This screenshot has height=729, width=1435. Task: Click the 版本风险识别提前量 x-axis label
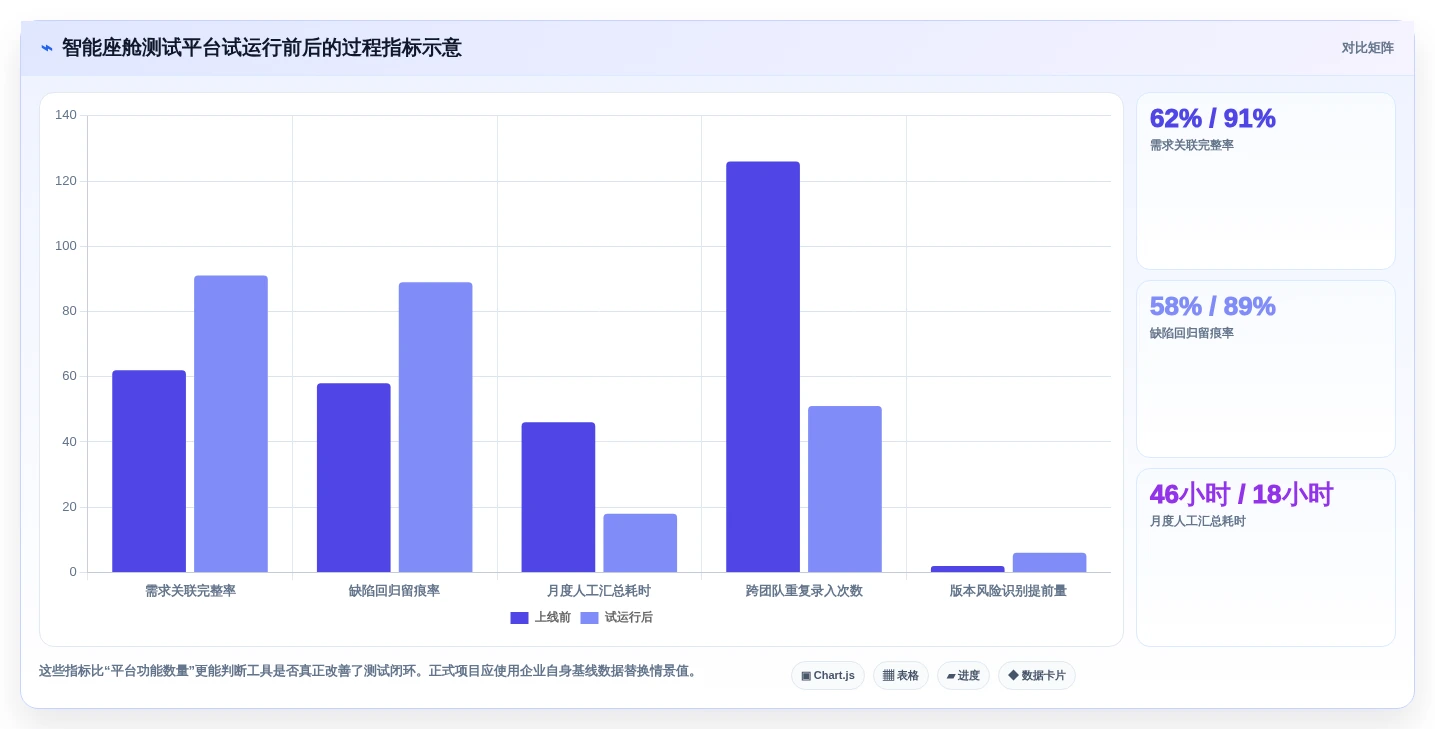1008,591
